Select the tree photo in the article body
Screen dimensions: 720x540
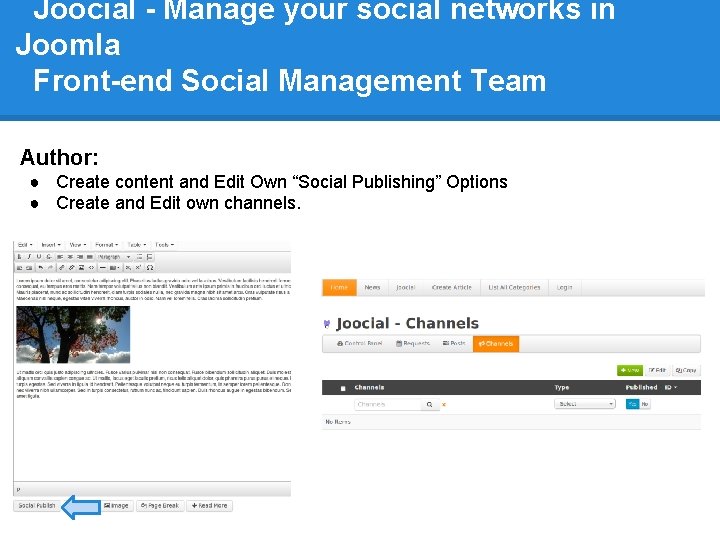[x=73, y=334]
